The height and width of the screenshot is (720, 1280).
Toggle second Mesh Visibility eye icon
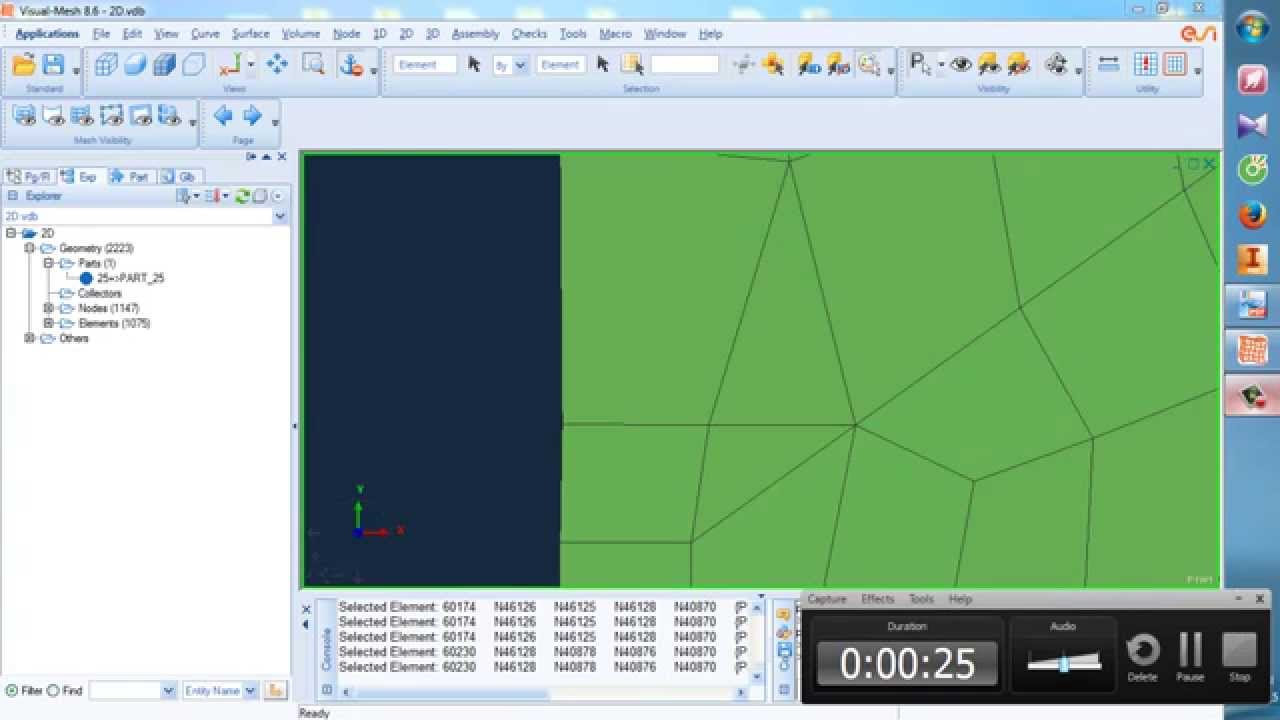click(x=53, y=116)
